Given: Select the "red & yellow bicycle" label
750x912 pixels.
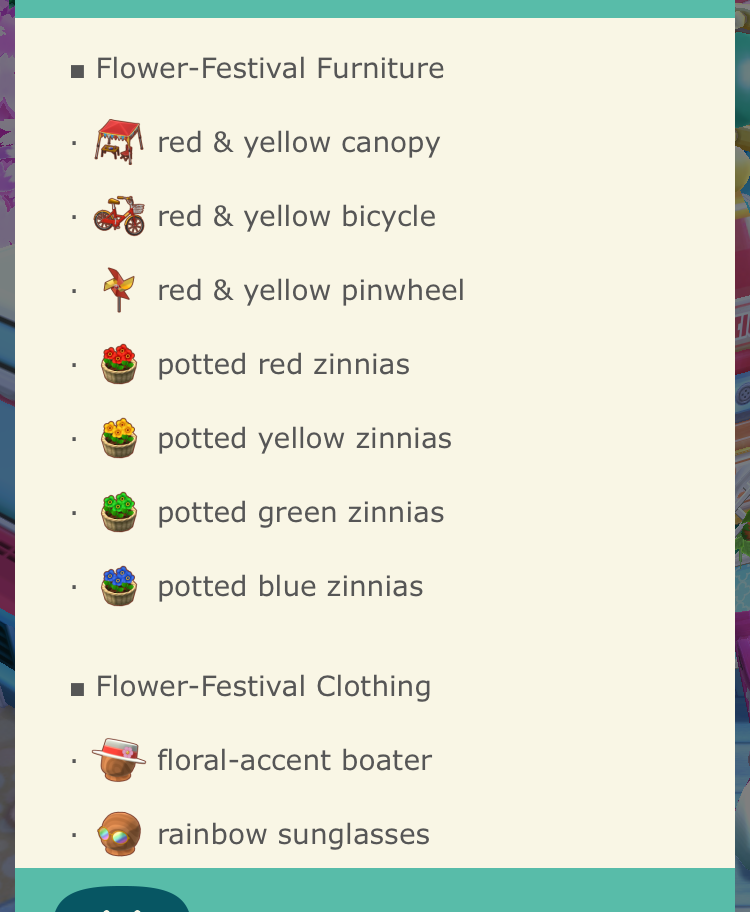Looking at the screenshot, I should pyautogui.click(x=296, y=217).
